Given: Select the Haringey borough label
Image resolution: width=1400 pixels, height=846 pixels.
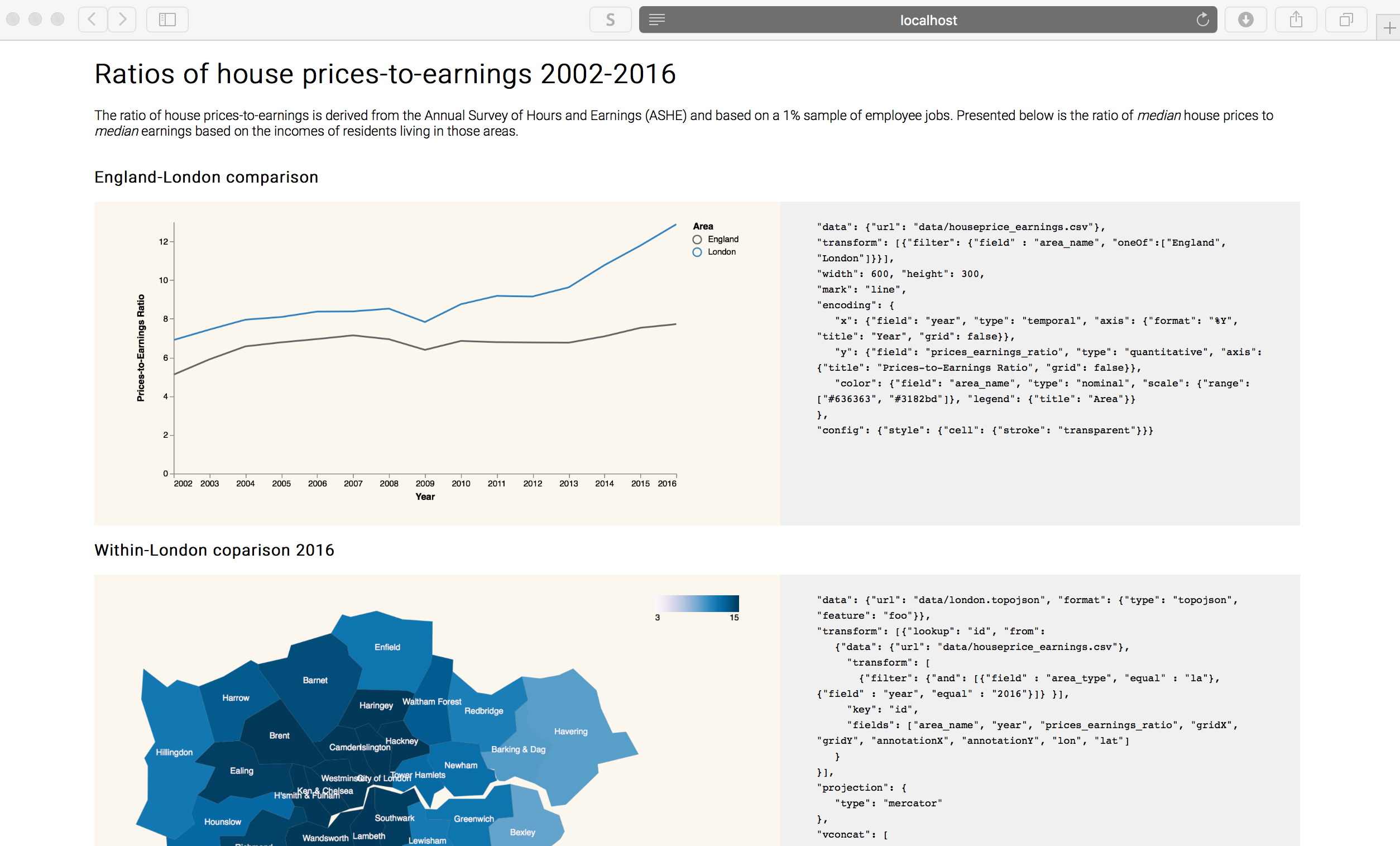Looking at the screenshot, I should click(x=376, y=705).
